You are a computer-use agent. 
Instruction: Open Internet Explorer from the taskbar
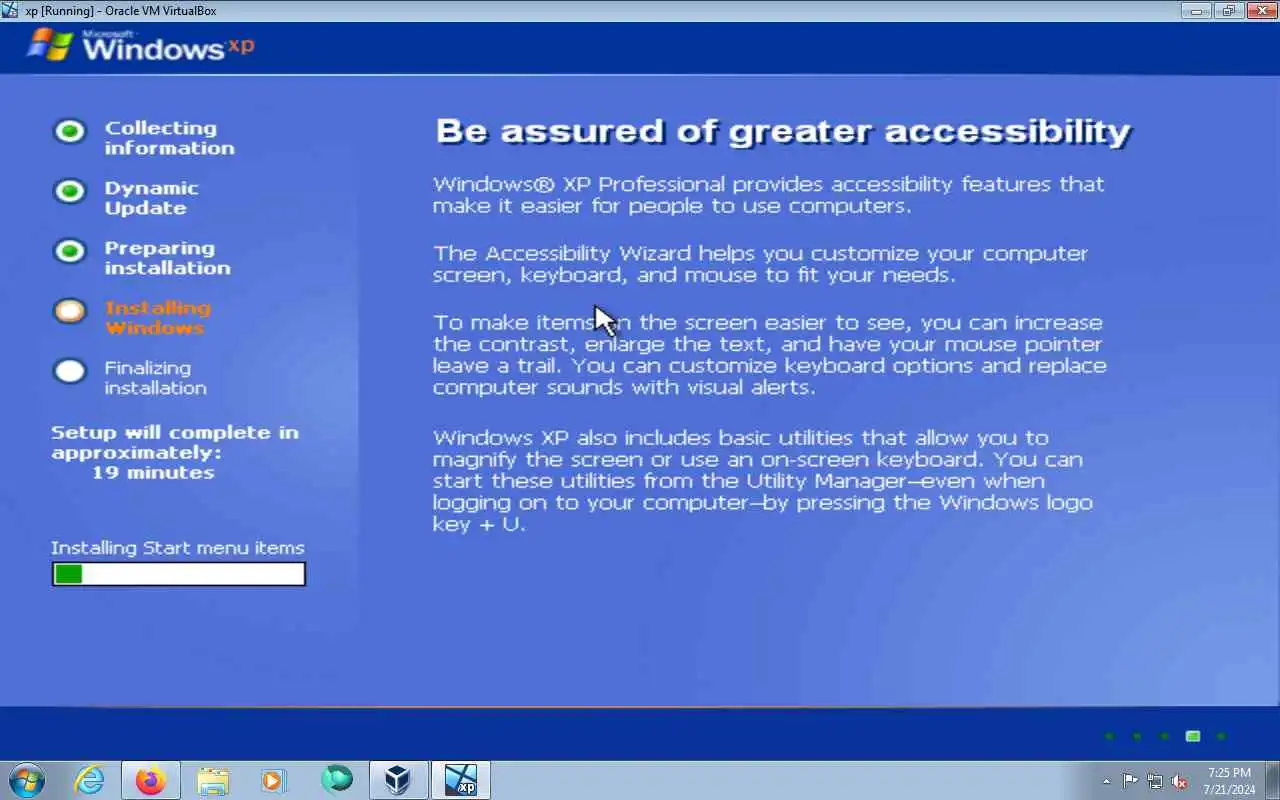[90, 780]
